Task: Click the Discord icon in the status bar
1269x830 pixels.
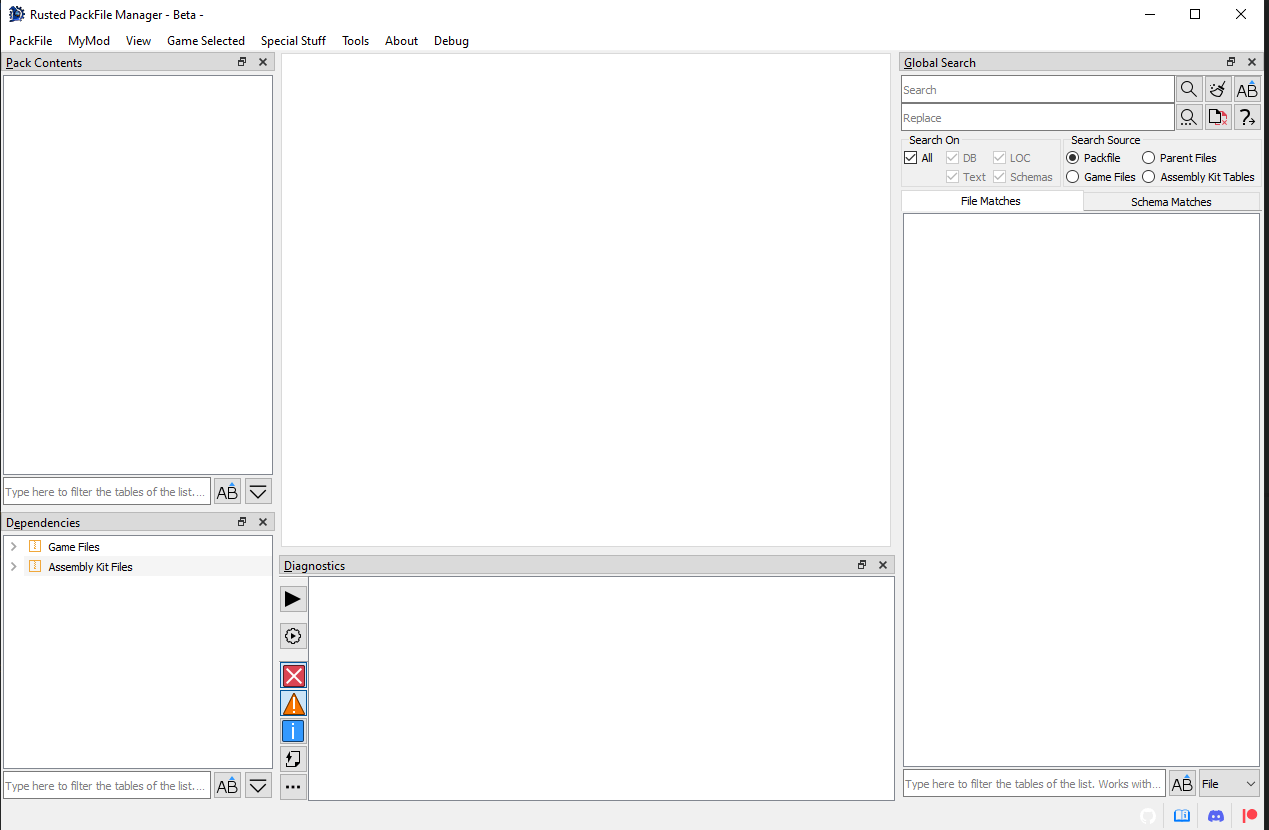Action: pos(1214,815)
